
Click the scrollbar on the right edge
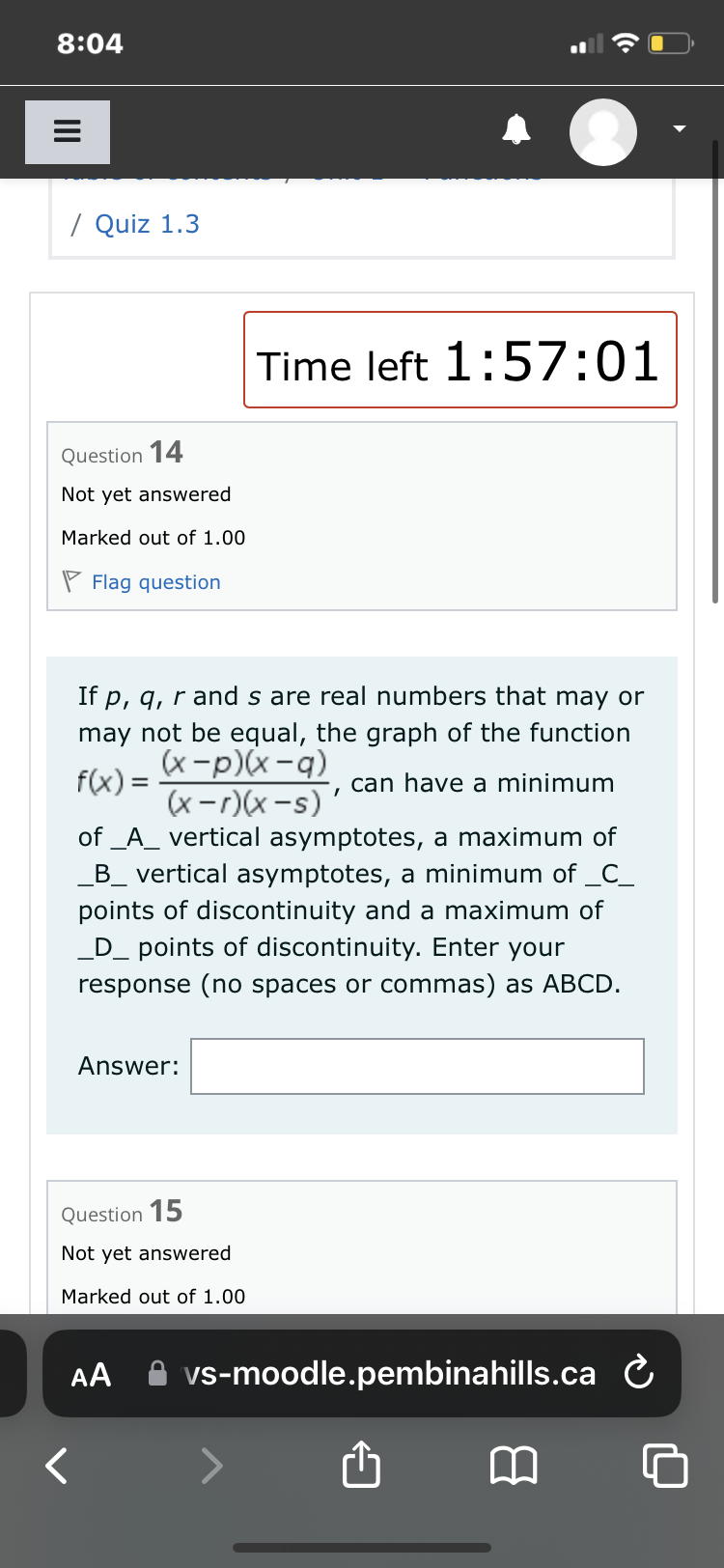(717, 386)
